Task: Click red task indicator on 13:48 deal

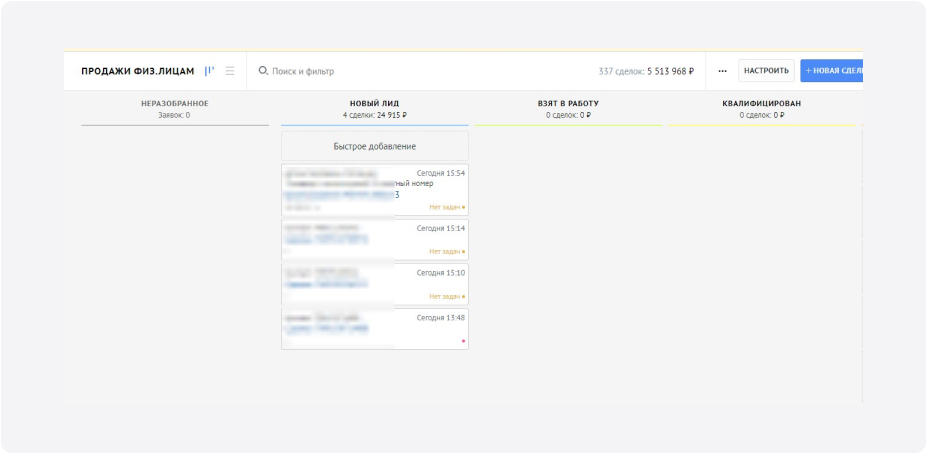Action: 463,341
